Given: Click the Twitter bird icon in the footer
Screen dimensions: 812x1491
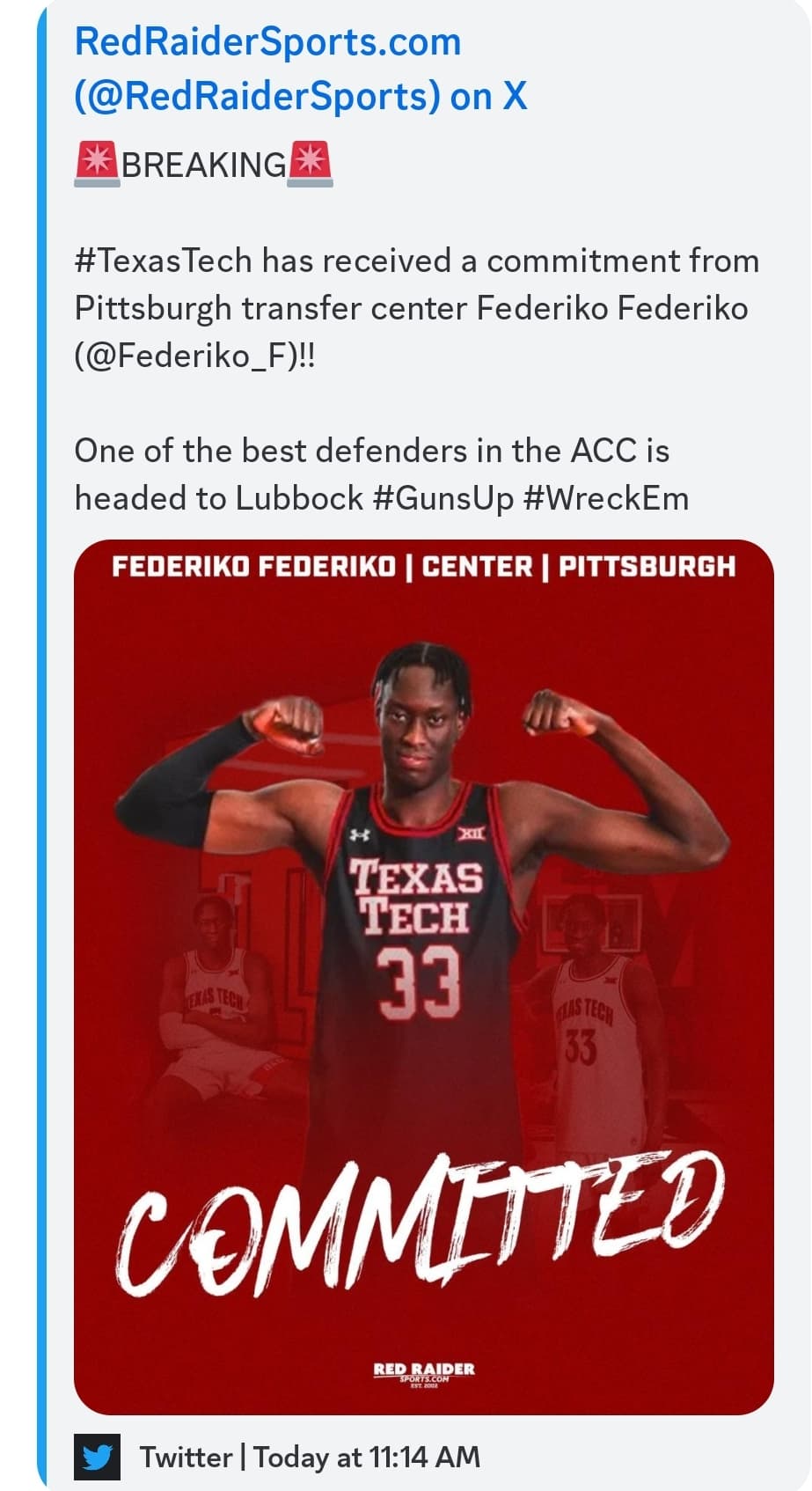Looking at the screenshot, I should [97, 1458].
